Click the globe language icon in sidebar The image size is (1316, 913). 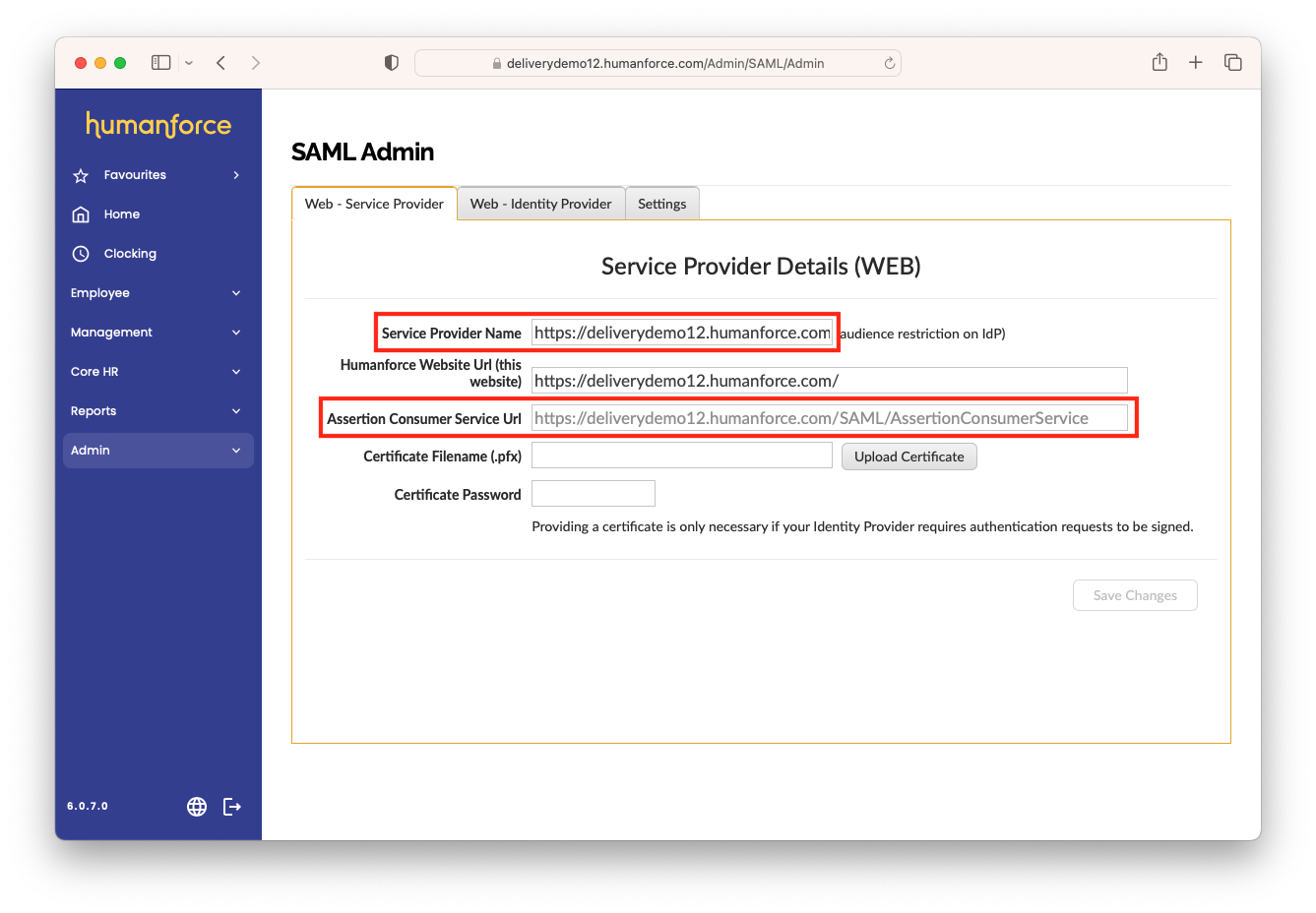pyautogui.click(x=197, y=807)
